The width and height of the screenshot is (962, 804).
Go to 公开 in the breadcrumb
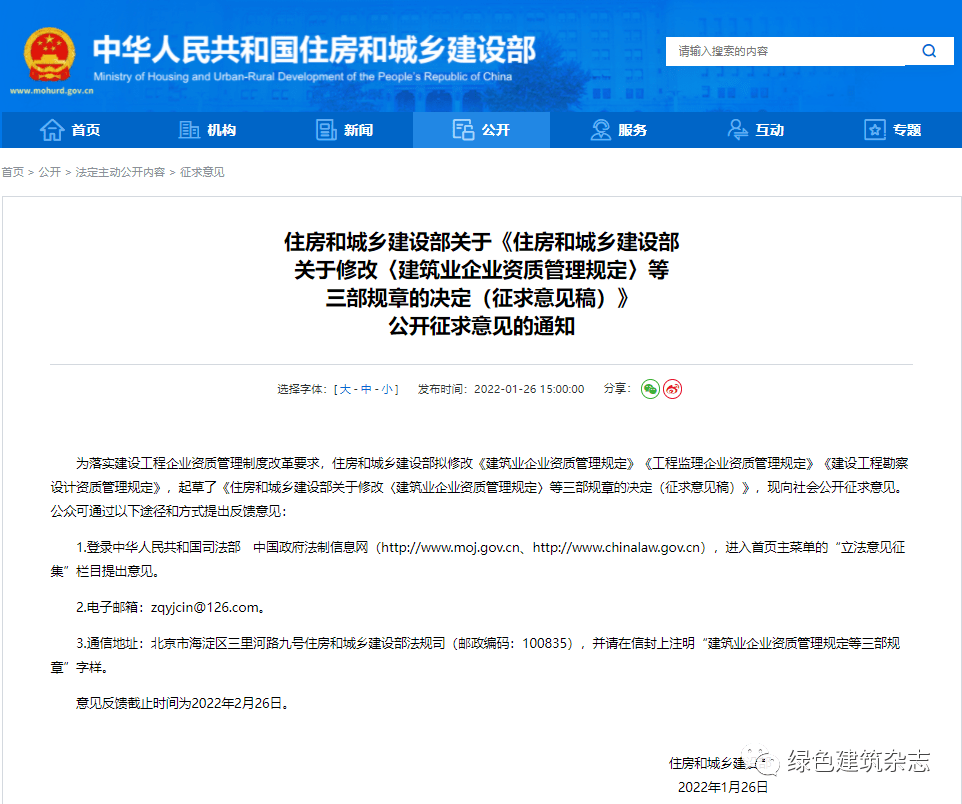coord(50,172)
